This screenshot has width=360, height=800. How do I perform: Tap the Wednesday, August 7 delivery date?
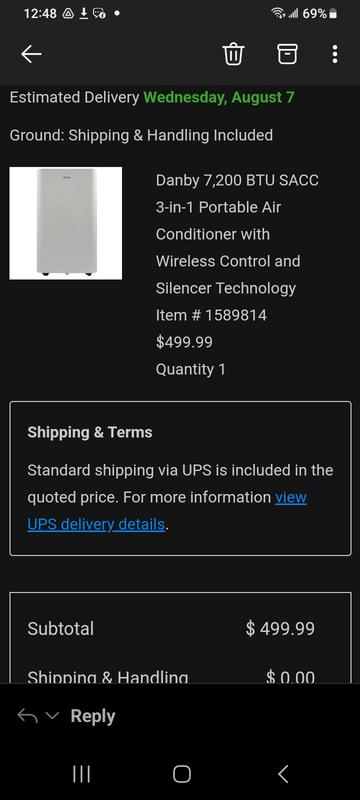219,97
